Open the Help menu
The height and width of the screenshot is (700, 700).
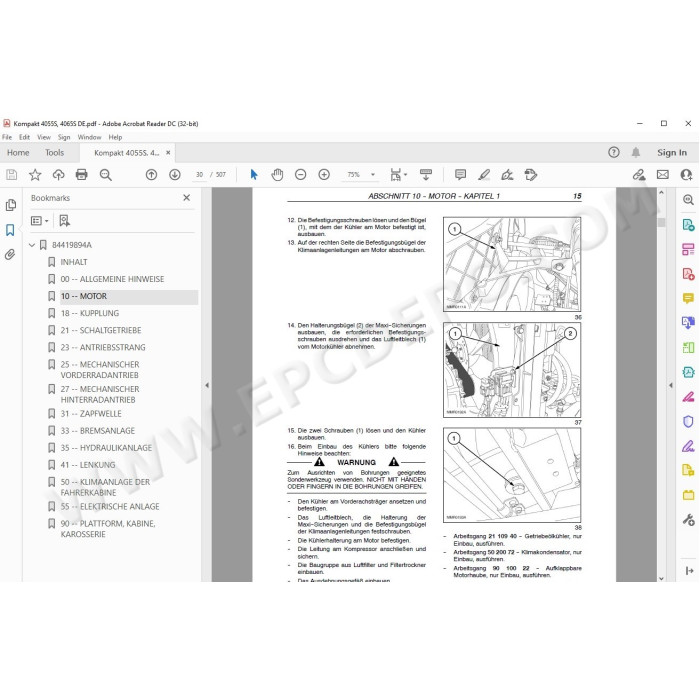[115, 137]
